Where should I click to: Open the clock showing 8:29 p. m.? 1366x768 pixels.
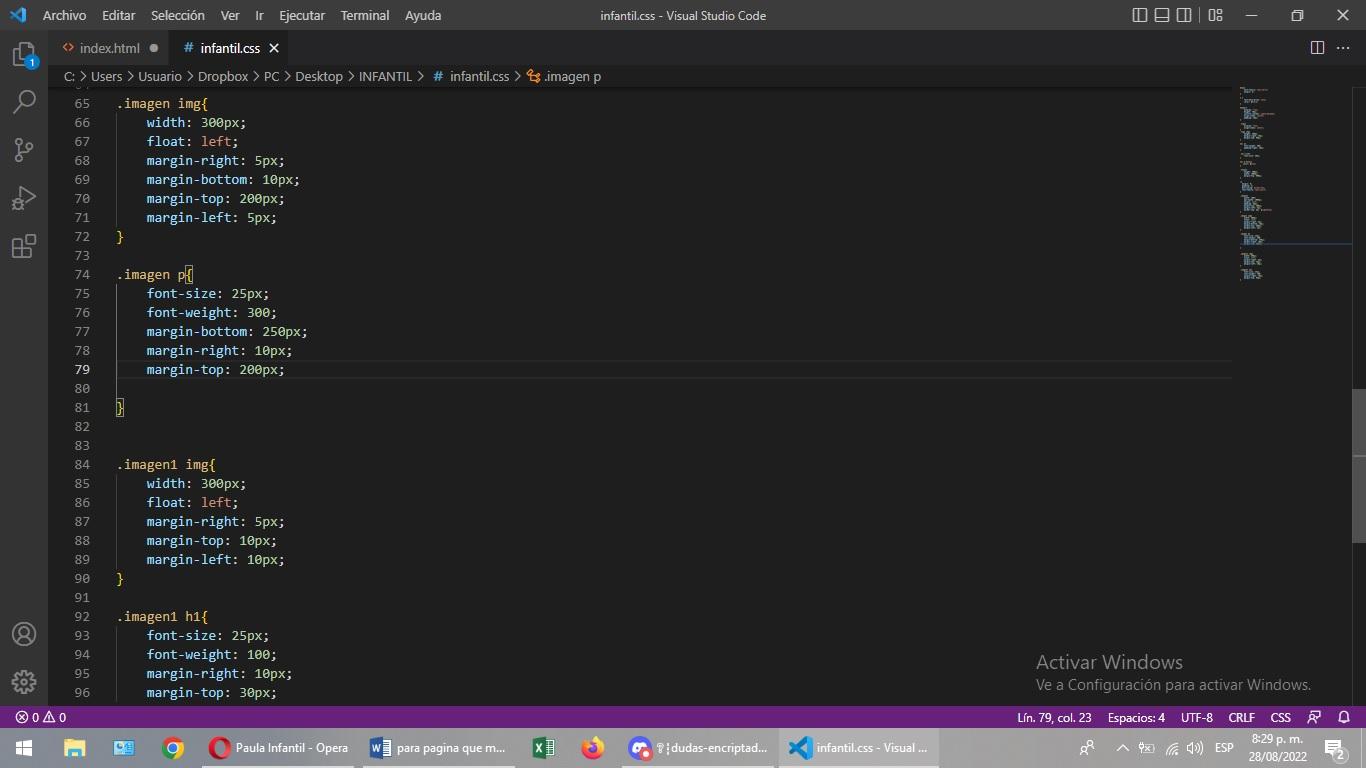(1278, 748)
